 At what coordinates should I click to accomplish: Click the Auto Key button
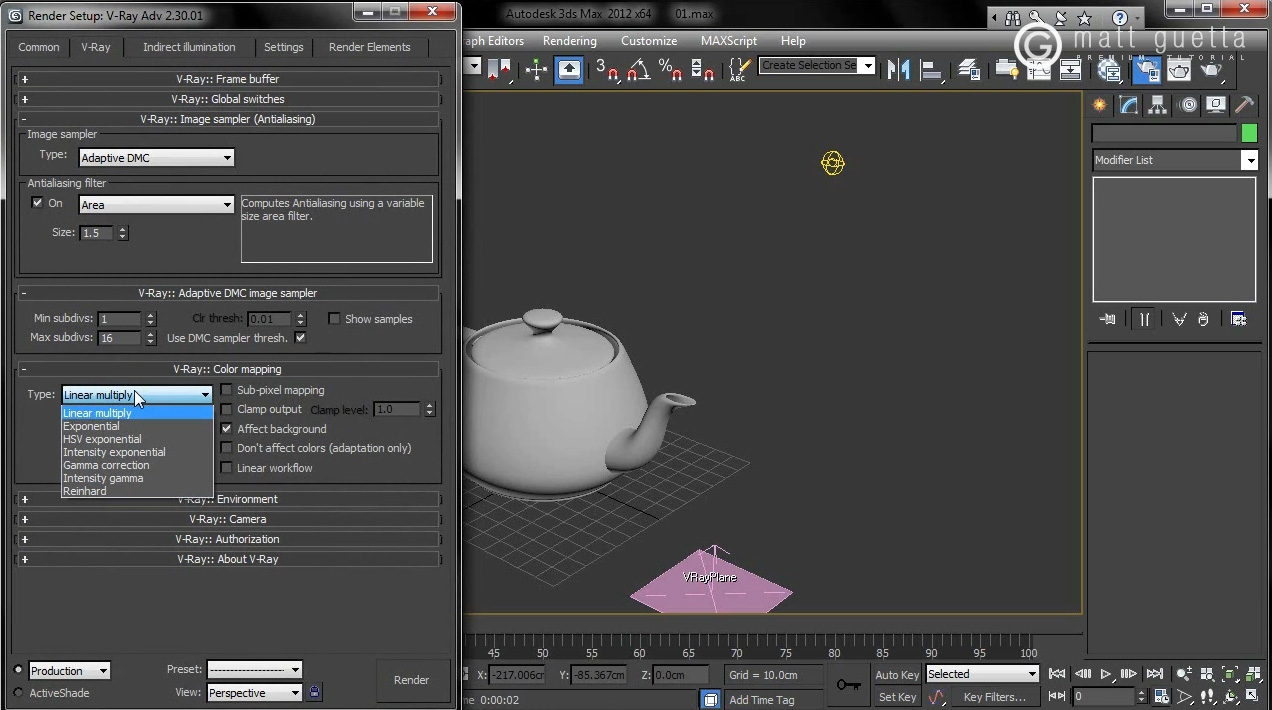pyautogui.click(x=897, y=675)
